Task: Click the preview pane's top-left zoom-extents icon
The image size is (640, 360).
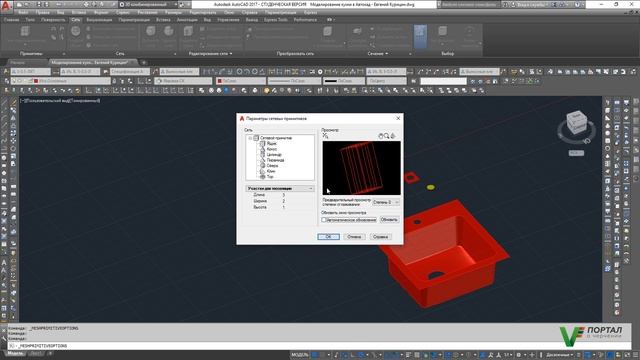Action: click(x=325, y=136)
